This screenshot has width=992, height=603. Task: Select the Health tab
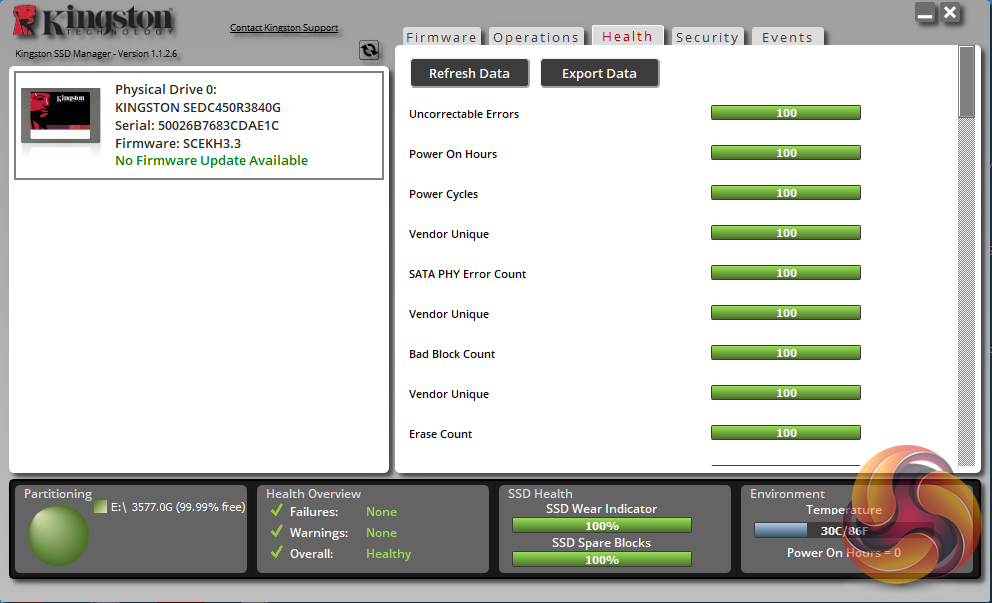pos(627,36)
